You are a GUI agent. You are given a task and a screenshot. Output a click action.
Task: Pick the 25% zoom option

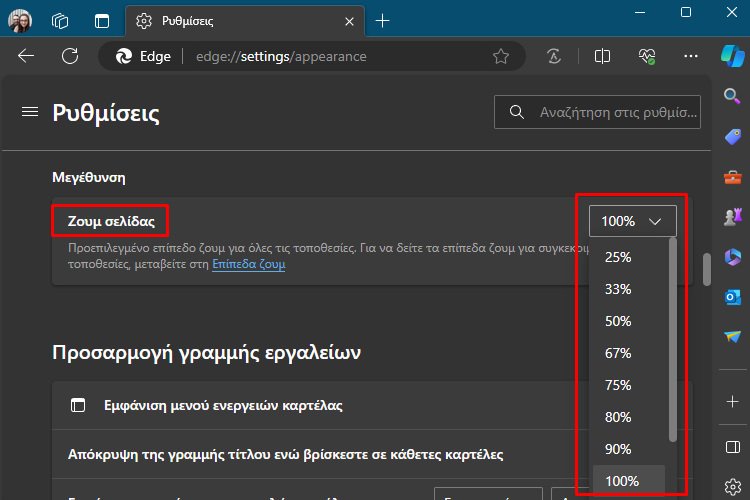coord(618,257)
